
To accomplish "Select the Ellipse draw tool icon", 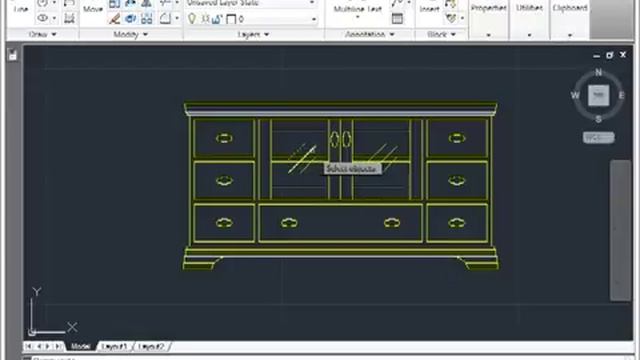I will tap(42, 18).
